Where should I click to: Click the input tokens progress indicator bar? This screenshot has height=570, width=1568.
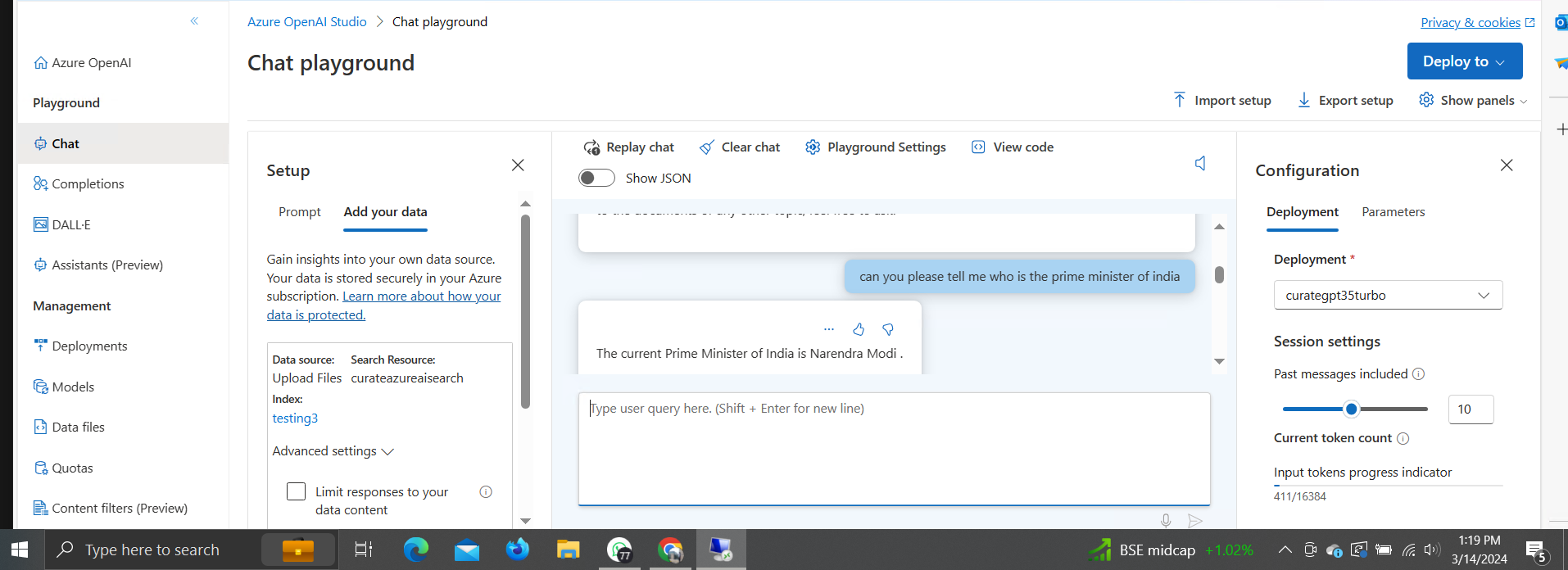(x=1388, y=486)
